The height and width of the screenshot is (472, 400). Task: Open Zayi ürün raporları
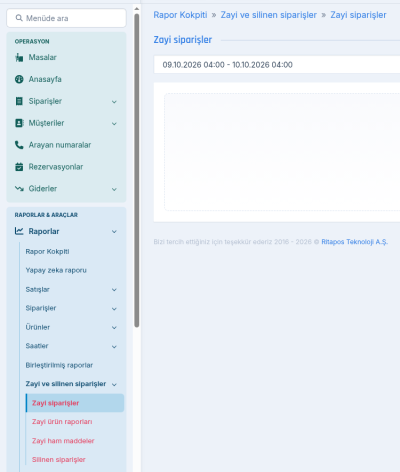click(62, 422)
